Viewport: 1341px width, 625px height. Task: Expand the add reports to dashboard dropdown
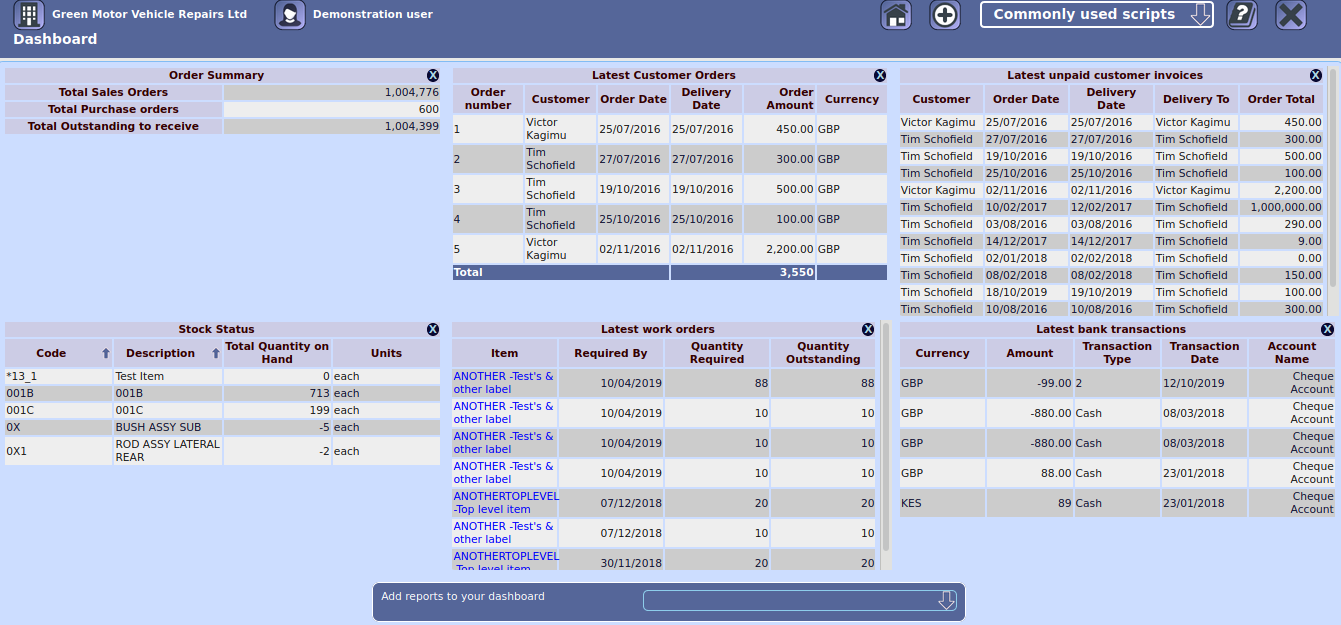(x=800, y=600)
